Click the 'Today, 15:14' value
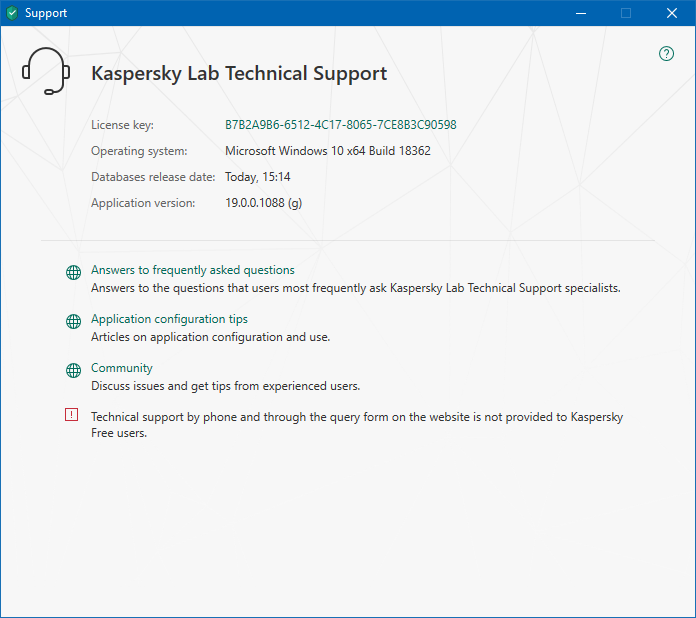 (257, 177)
